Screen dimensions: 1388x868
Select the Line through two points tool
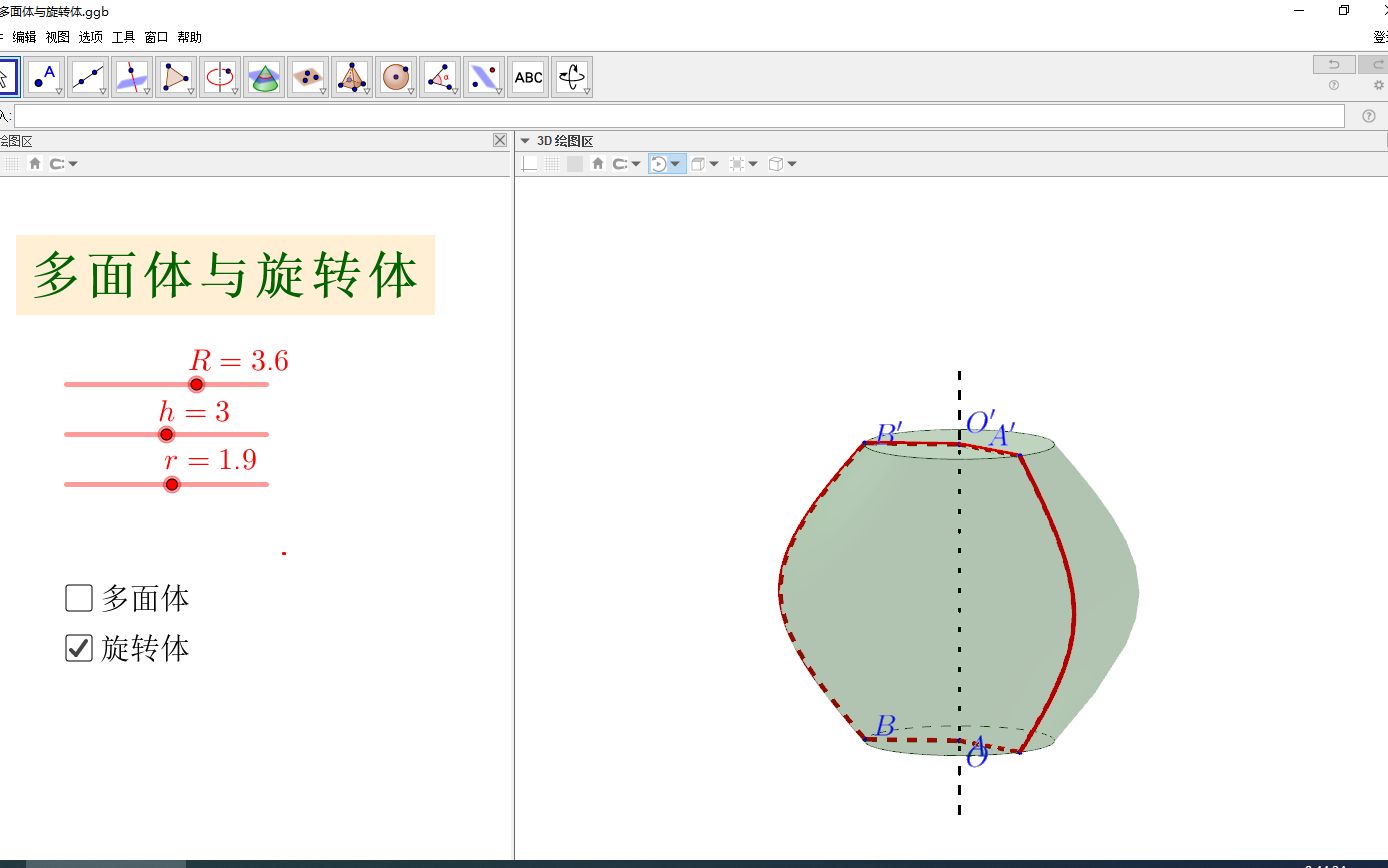88,77
